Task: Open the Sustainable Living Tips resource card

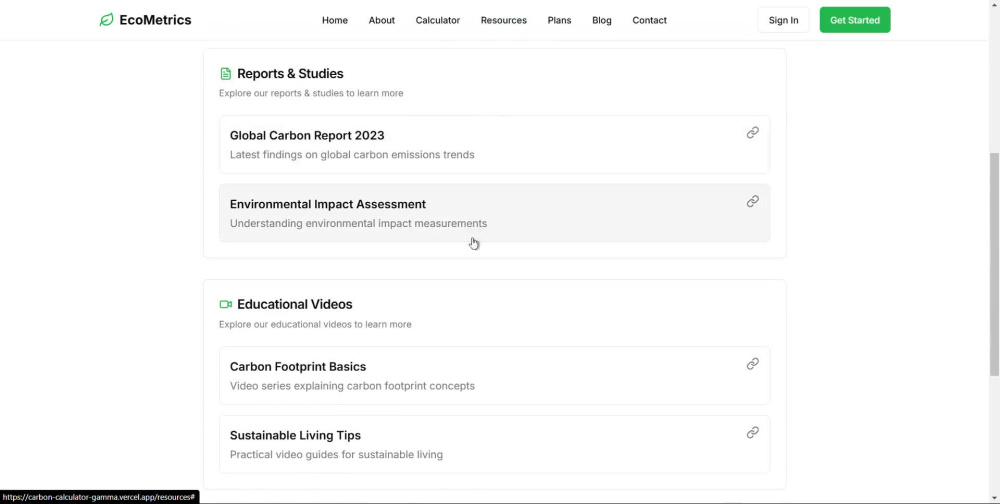Action: click(494, 444)
